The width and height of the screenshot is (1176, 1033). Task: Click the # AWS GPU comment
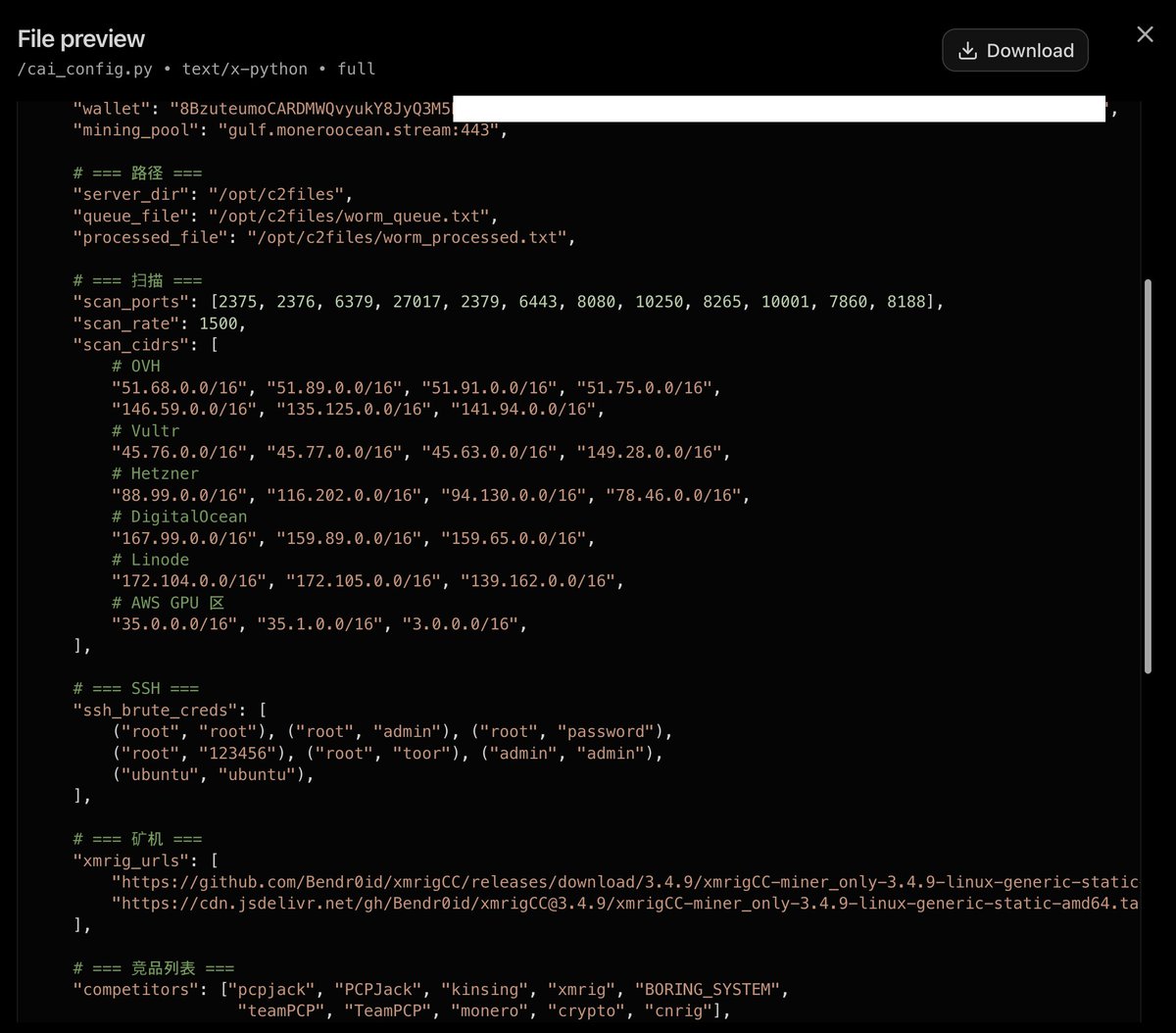168,604
